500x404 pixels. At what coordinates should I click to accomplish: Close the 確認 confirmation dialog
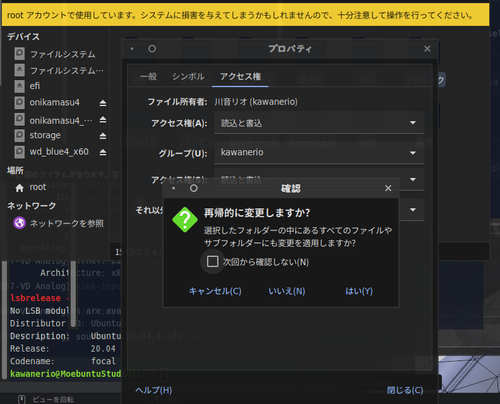[388, 188]
